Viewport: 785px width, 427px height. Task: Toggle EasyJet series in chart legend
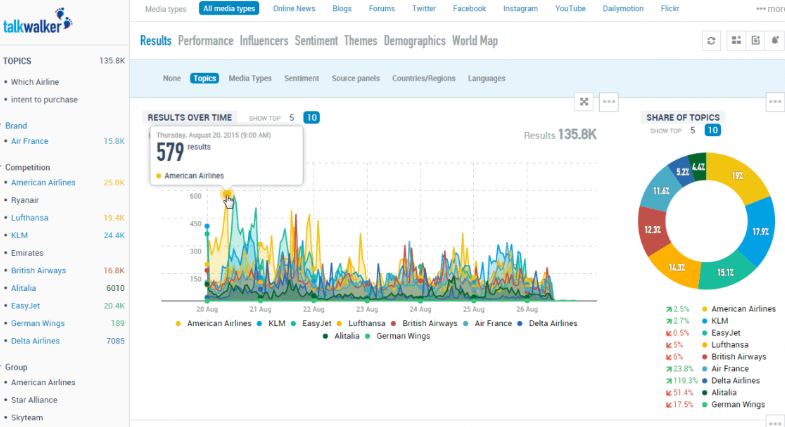311,323
